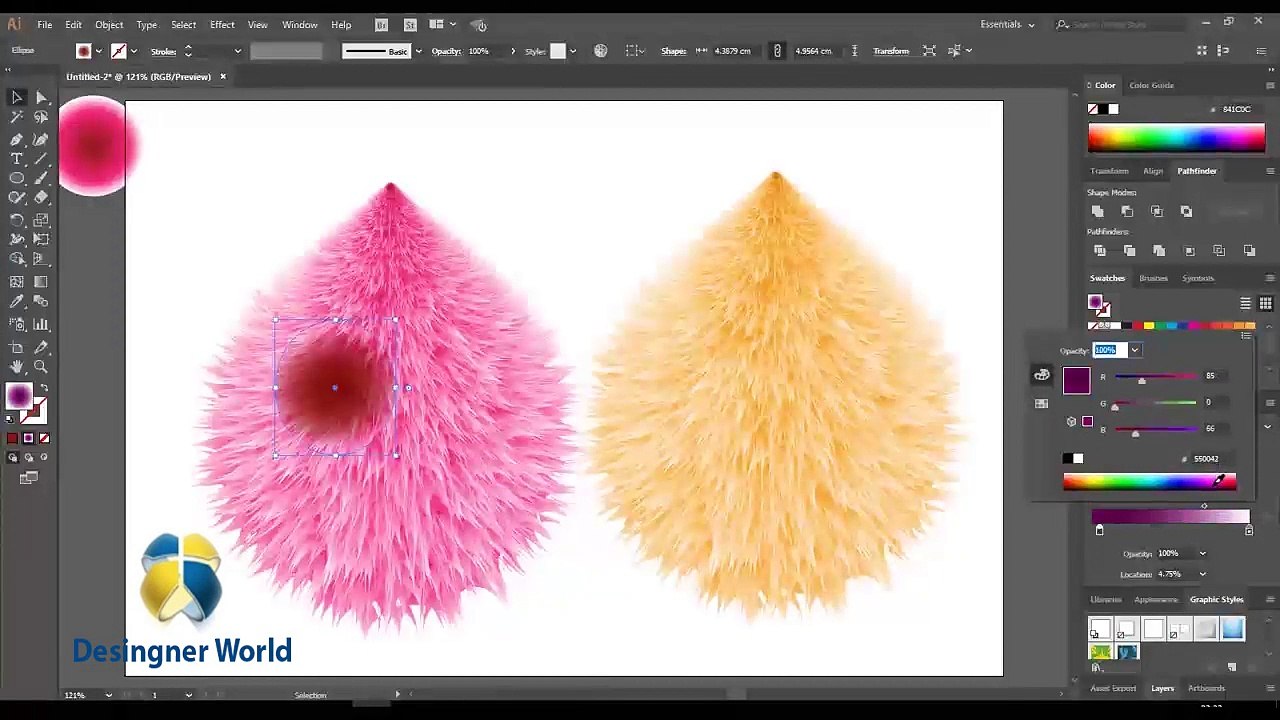Image resolution: width=1280 pixels, height=720 pixels.
Task: Pick the Eraser tool
Action: (41, 198)
